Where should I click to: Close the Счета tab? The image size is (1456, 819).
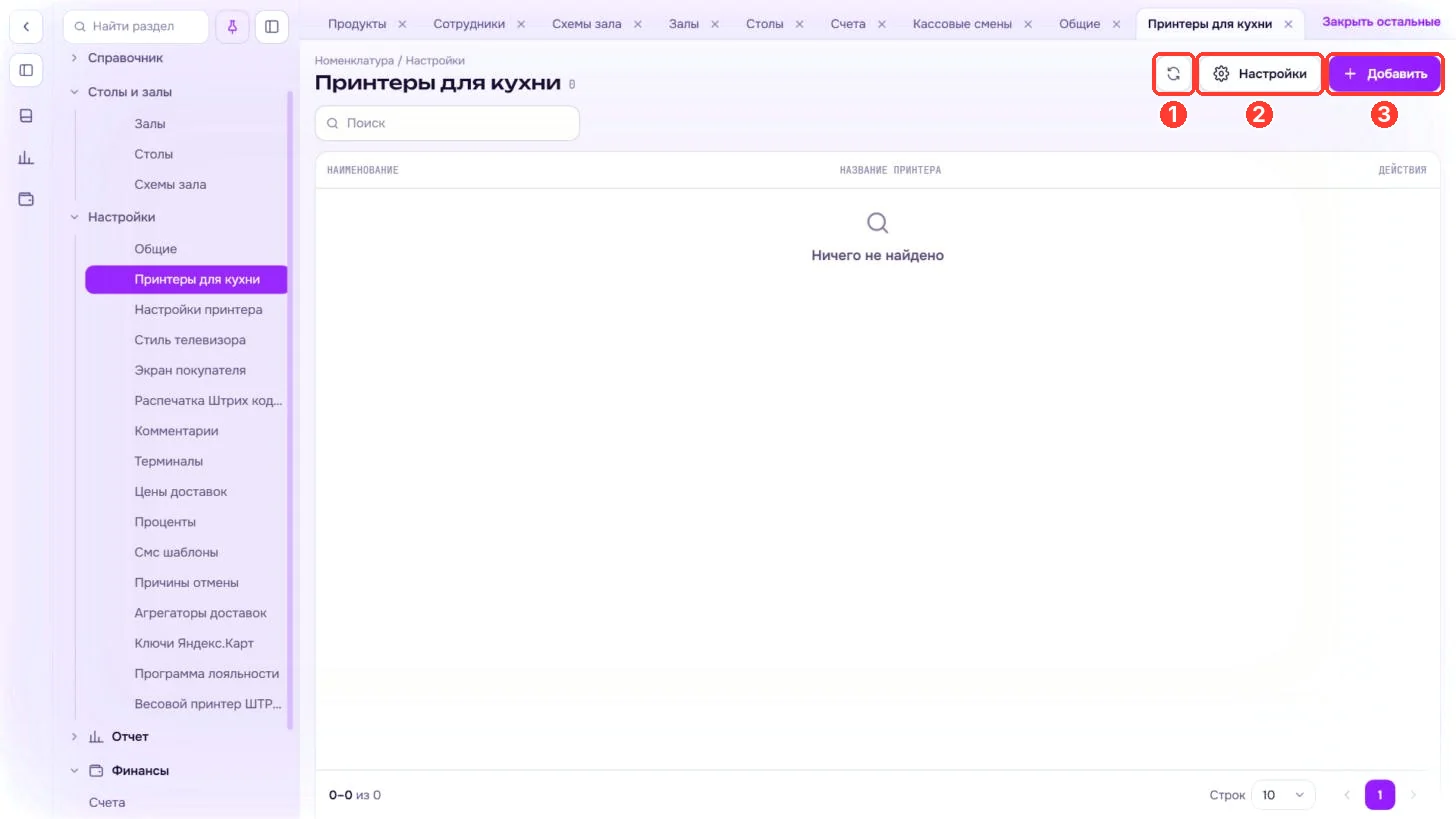[x=882, y=24]
